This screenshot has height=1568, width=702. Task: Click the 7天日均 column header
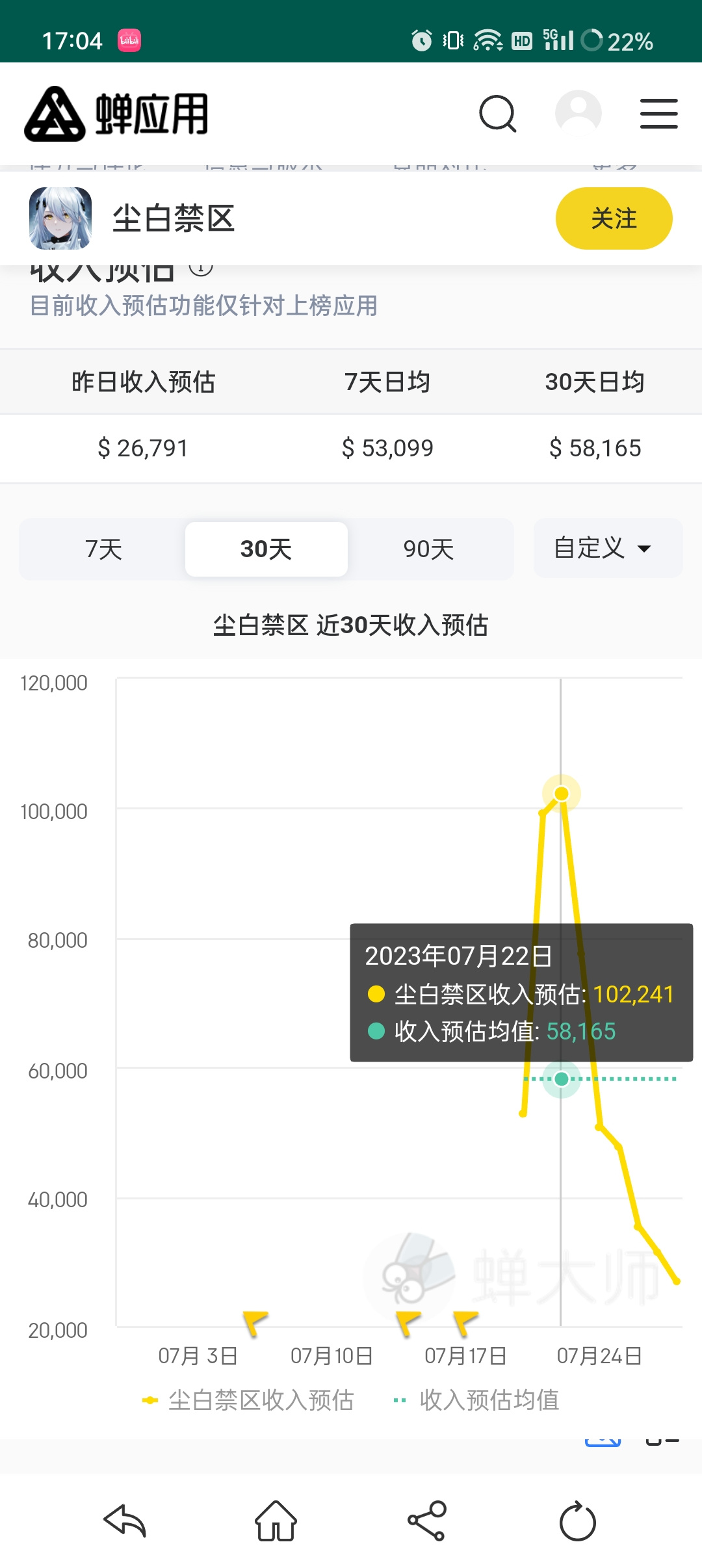(x=387, y=382)
